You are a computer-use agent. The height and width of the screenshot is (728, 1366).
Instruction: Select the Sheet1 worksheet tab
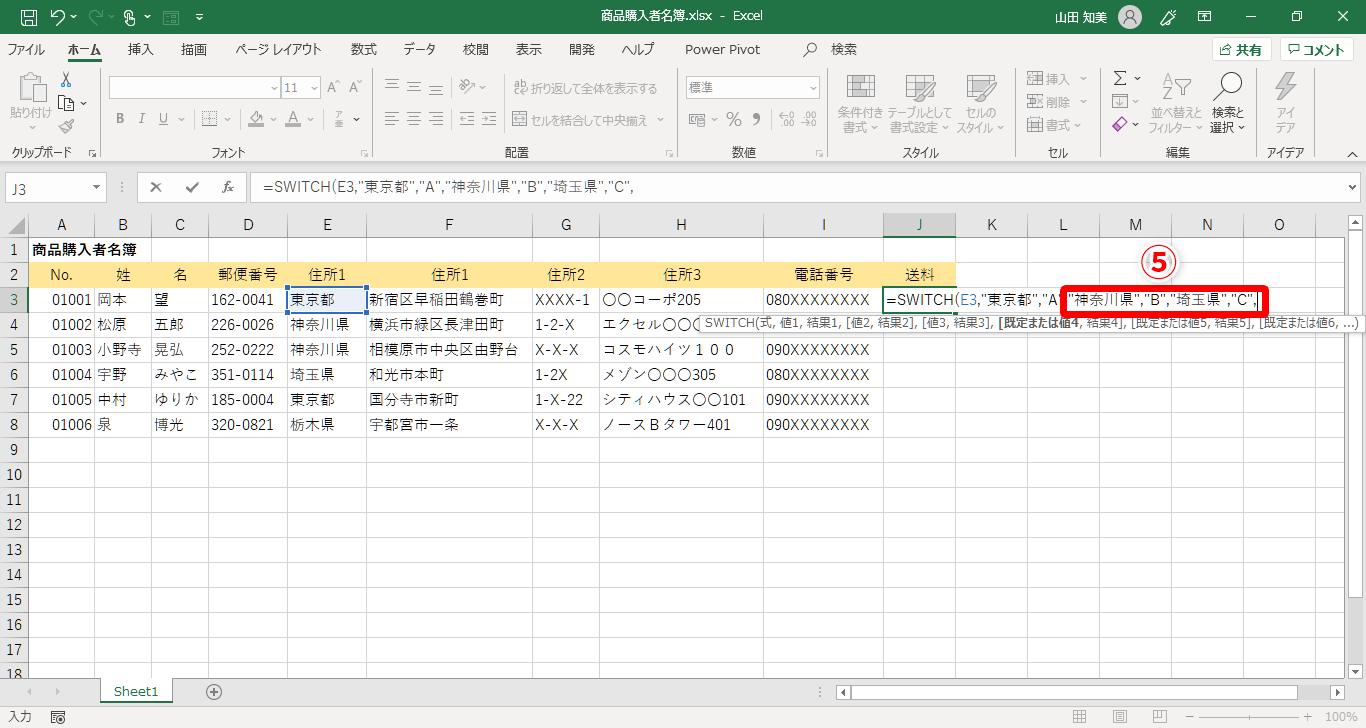click(x=136, y=691)
